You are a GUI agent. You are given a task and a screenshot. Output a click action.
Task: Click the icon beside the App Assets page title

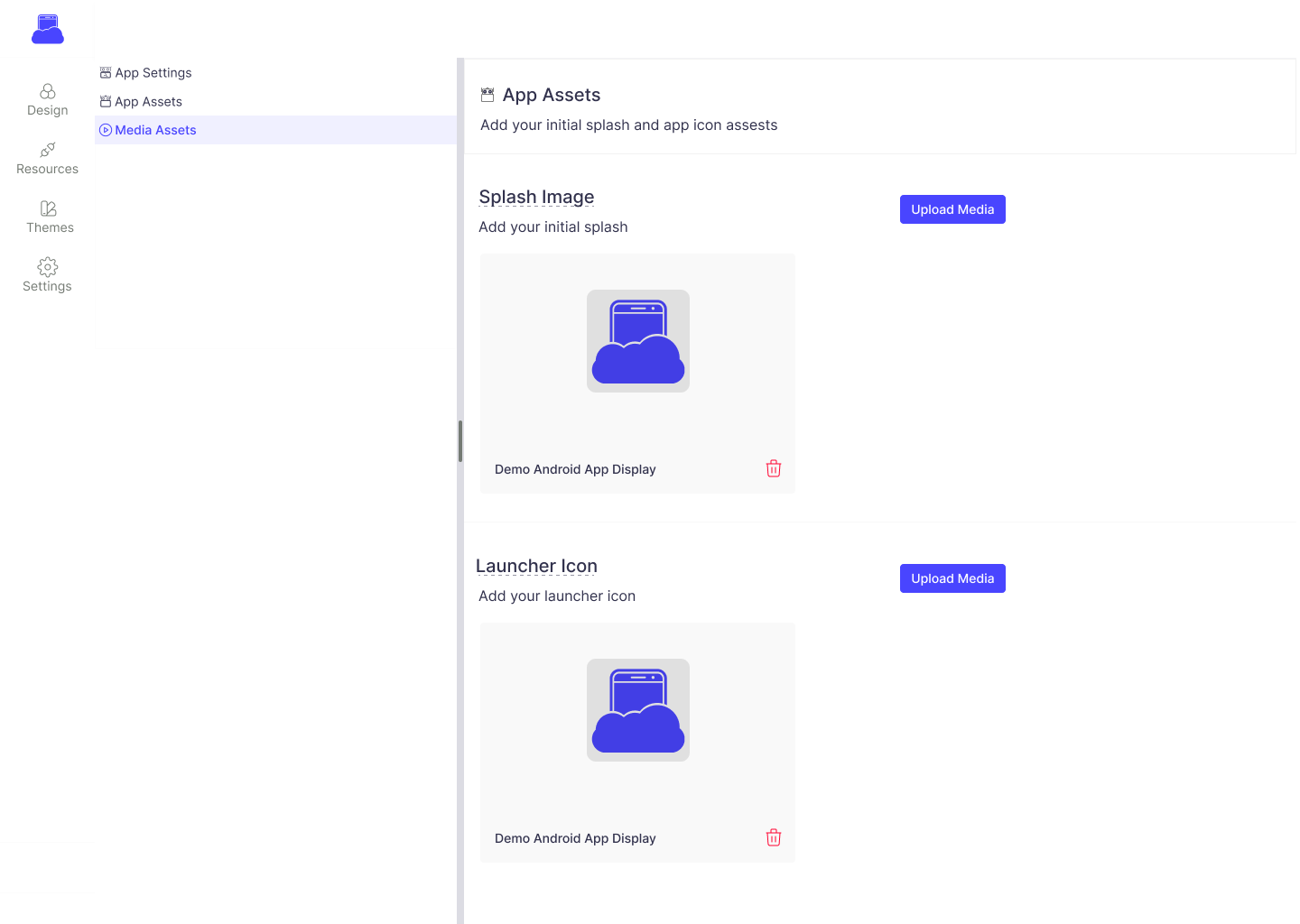coord(487,95)
